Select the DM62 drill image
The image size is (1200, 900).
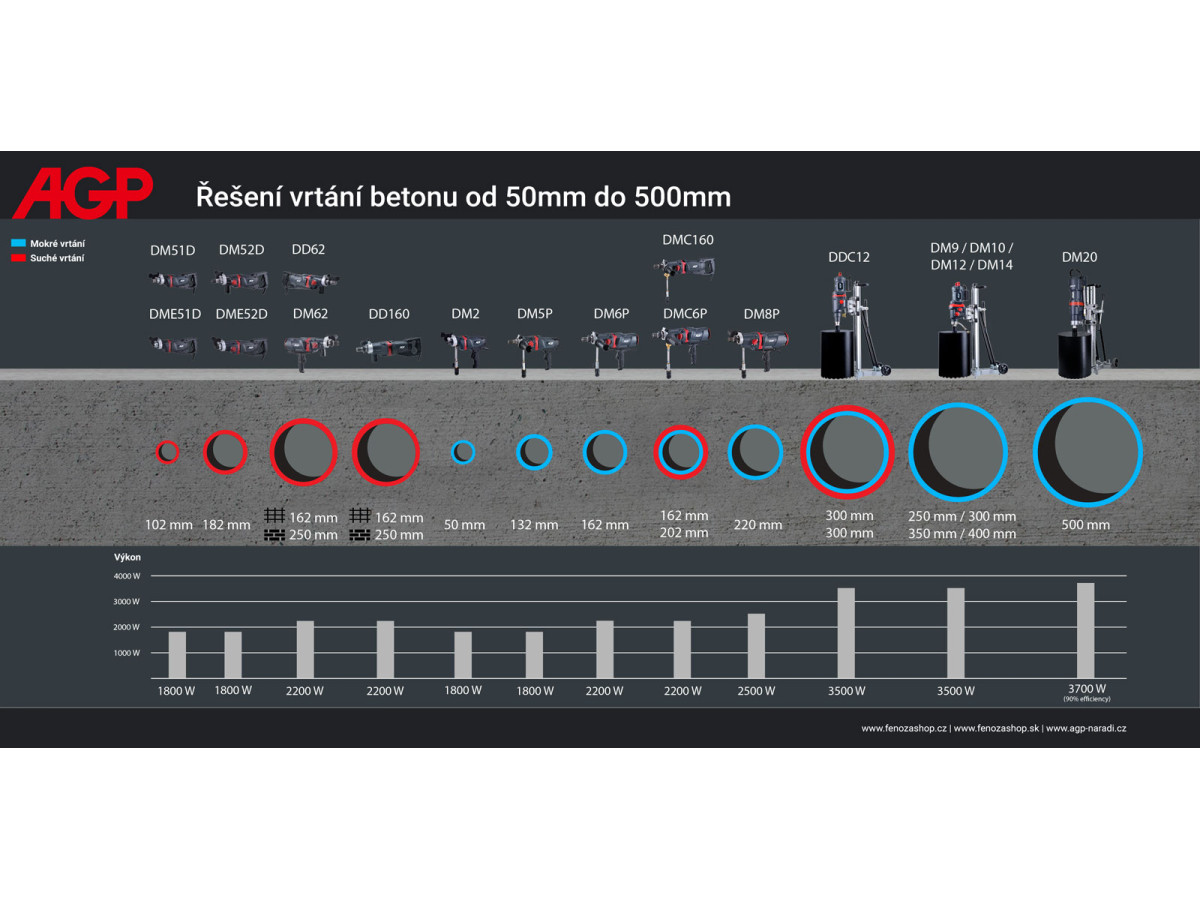[x=311, y=350]
